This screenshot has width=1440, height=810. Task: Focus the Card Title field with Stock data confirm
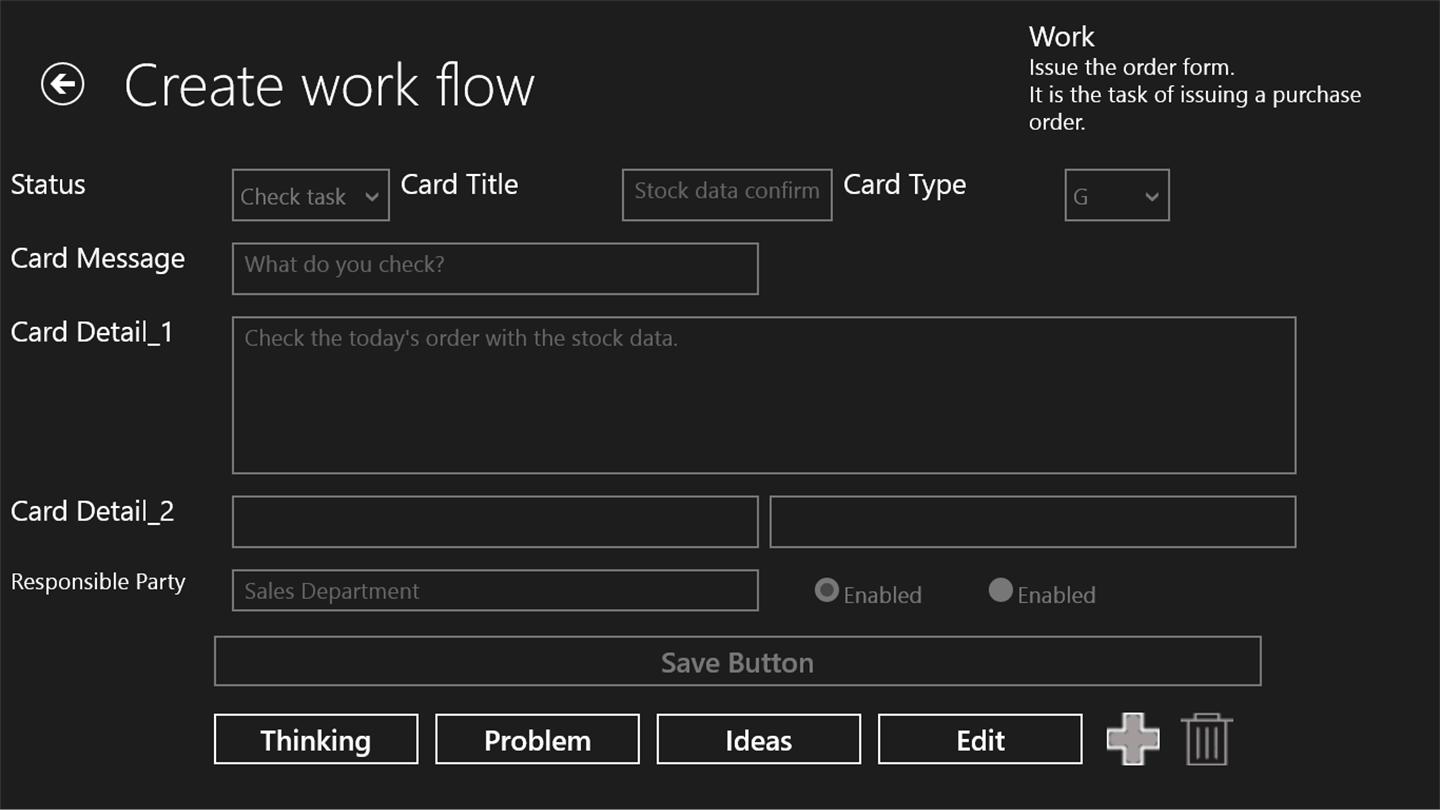pos(727,195)
